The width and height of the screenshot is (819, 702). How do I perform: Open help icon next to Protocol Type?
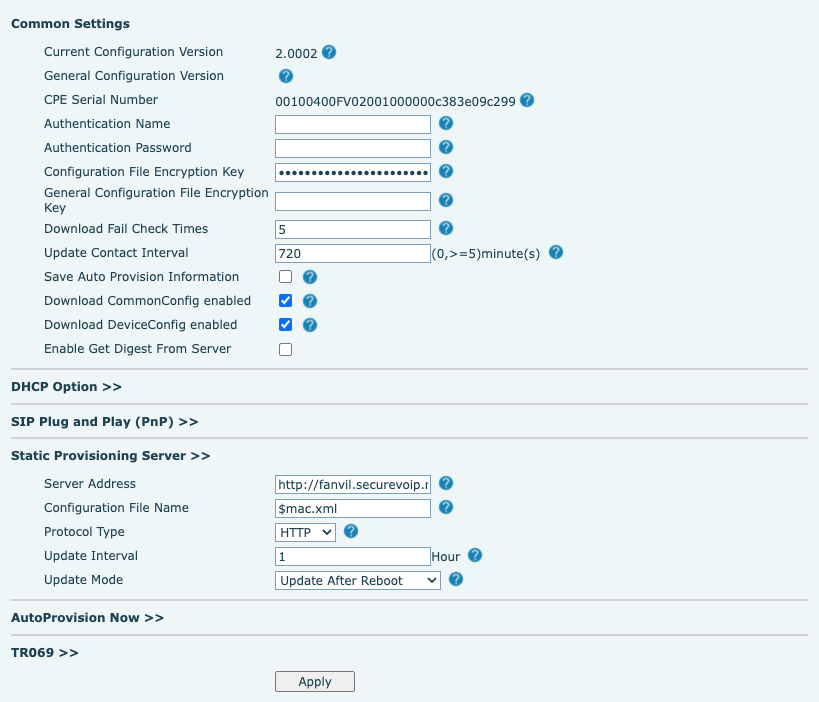(x=351, y=532)
